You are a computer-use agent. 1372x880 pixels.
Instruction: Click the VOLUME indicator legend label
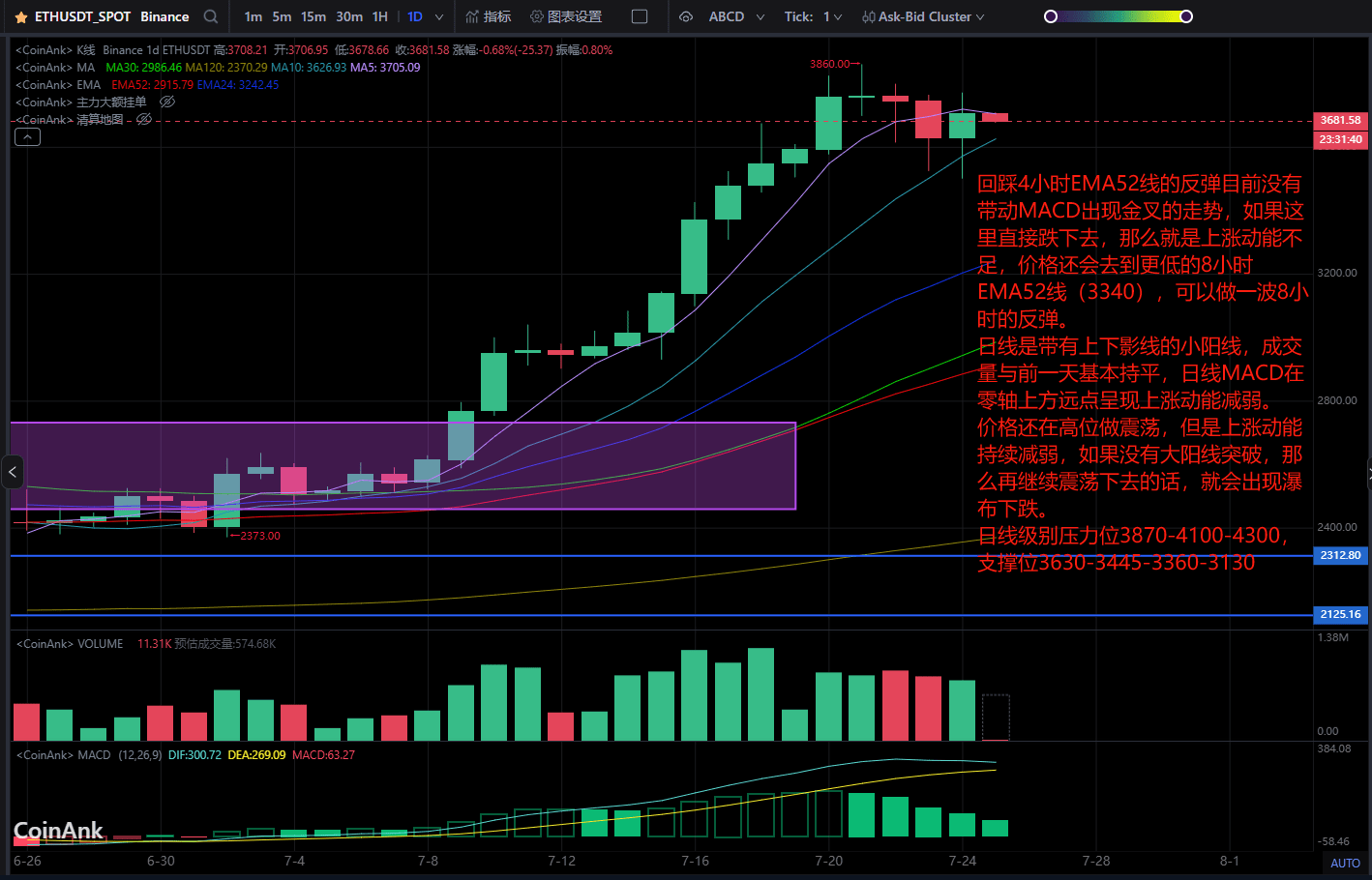[x=70, y=643]
